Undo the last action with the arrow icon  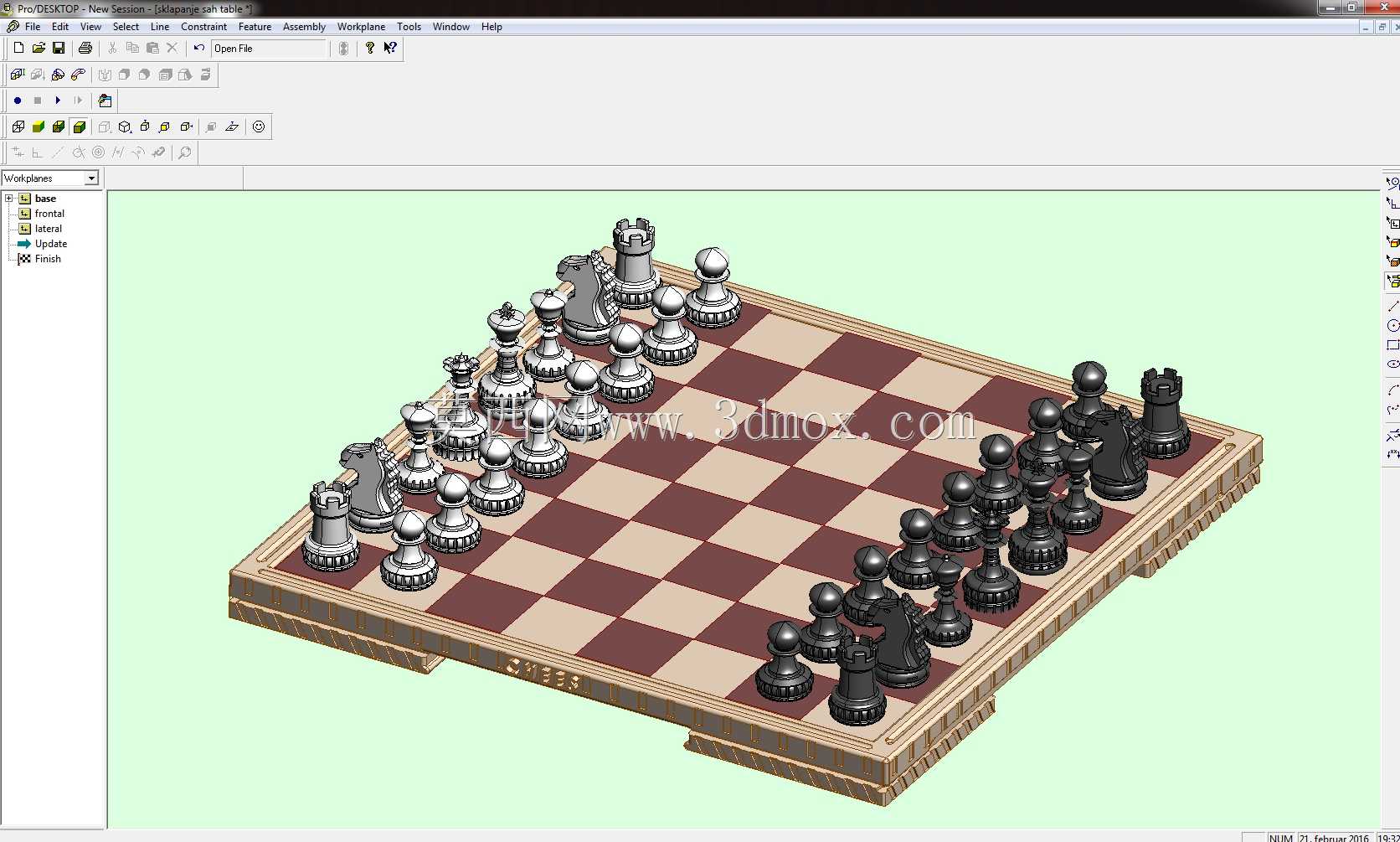(198, 48)
